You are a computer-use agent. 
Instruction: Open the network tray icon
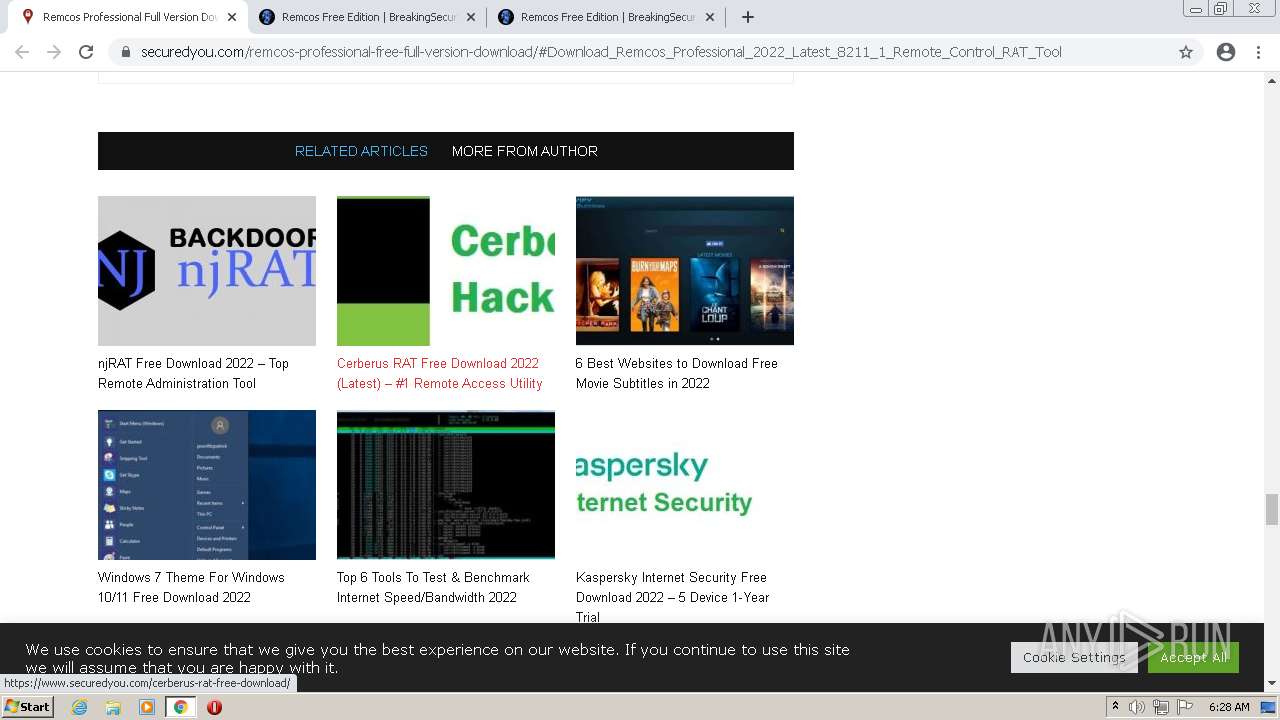coord(1161,707)
